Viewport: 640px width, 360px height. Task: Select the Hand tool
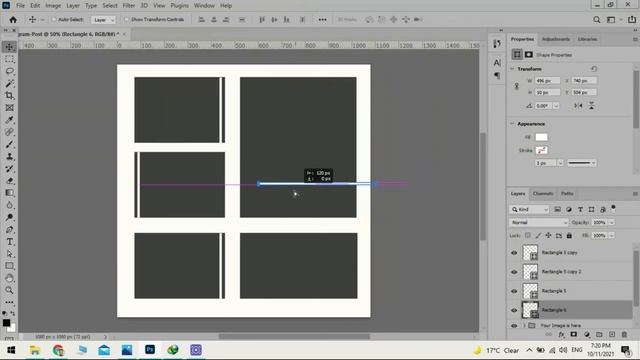coord(9,278)
